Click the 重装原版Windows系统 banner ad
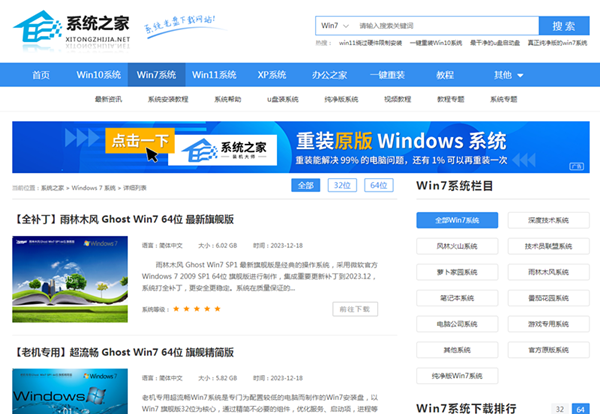The width and height of the screenshot is (600, 414). (301, 147)
